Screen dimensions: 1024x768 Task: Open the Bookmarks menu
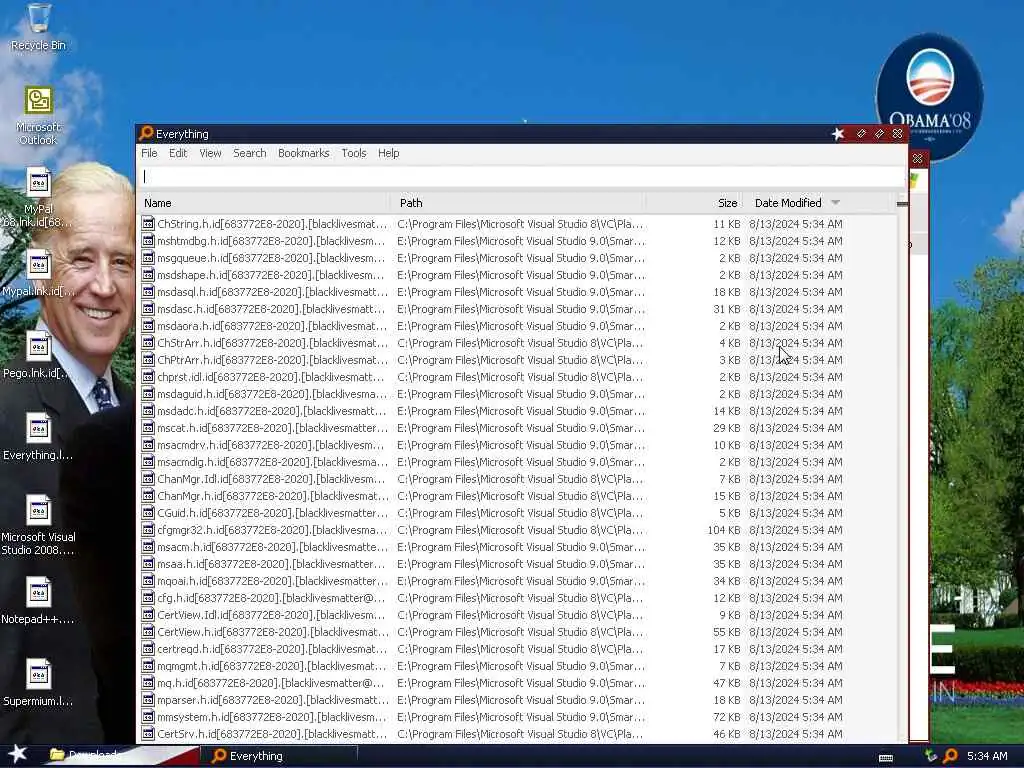coord(303,153)
